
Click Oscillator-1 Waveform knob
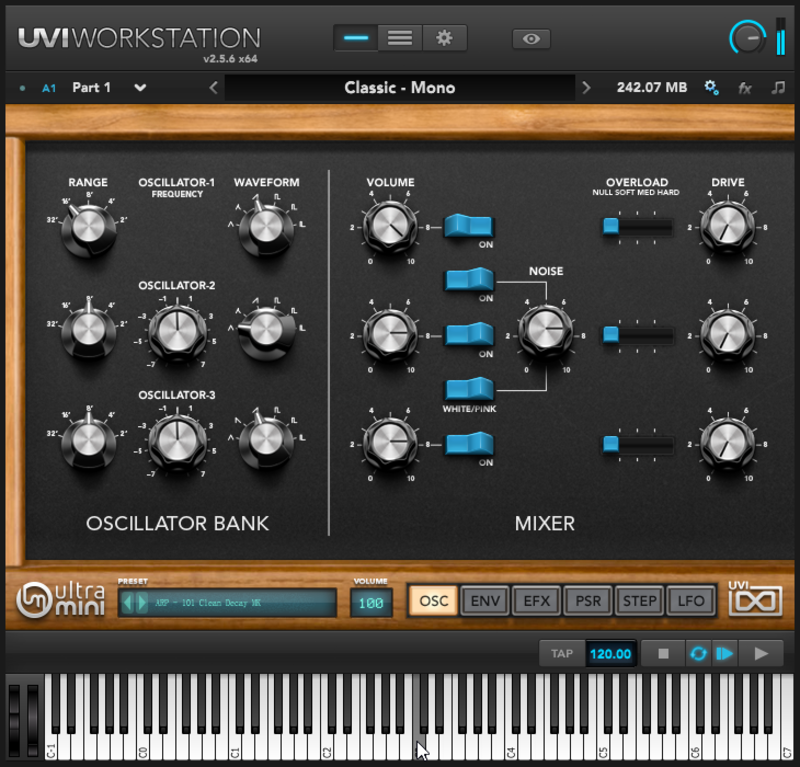pos(266,227)
